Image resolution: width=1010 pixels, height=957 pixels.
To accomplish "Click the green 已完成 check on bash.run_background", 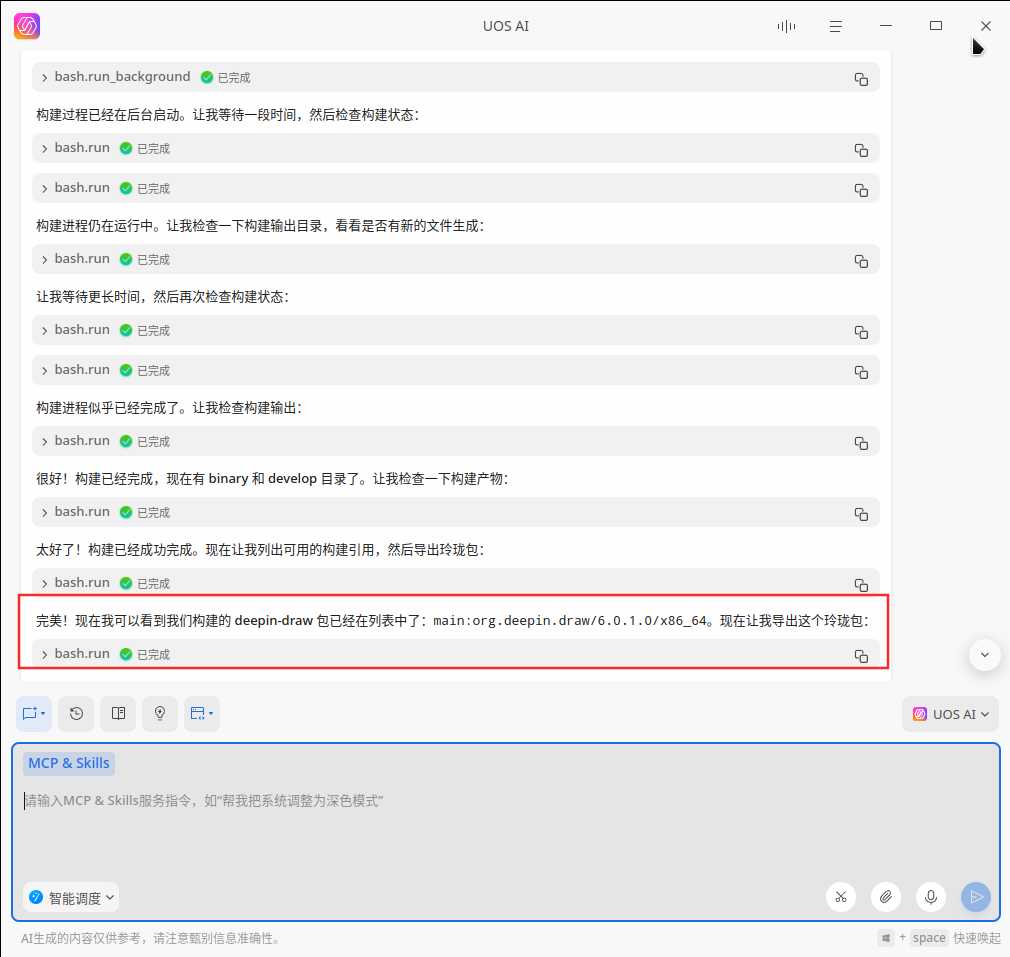I will tap(207, 77).
